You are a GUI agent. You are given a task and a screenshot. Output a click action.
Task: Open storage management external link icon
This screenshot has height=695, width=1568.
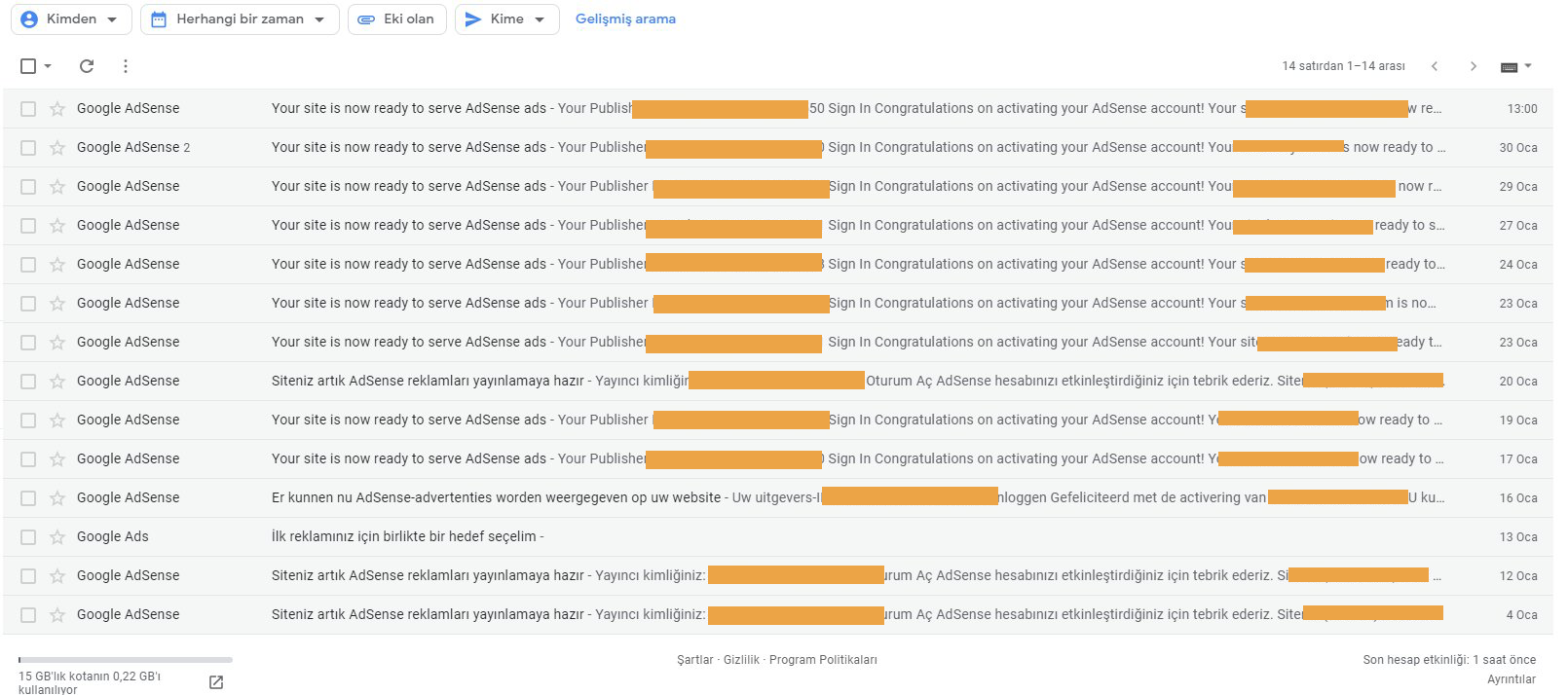216,682
